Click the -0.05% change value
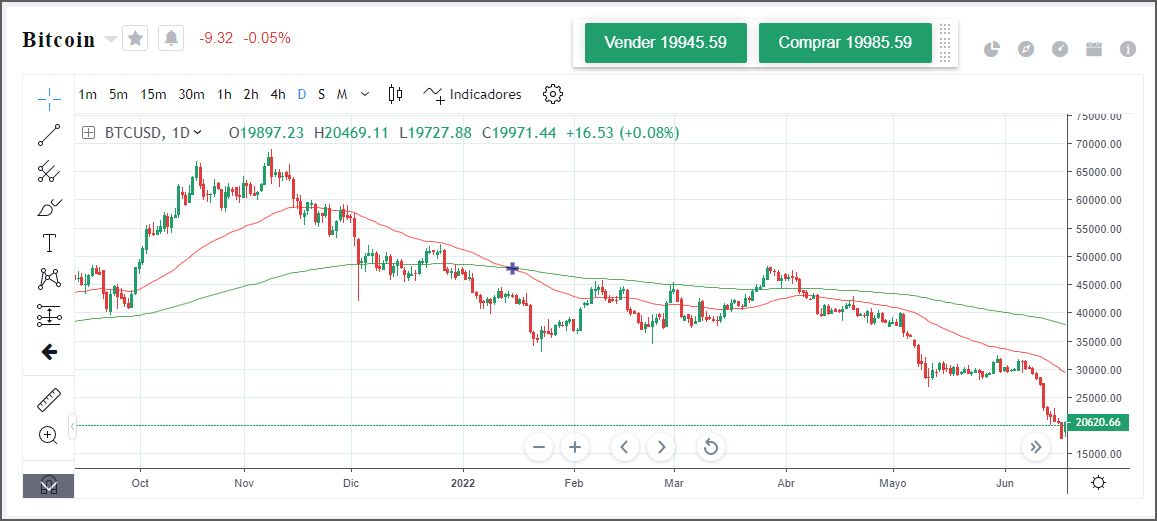The width and height of the screenshot is (1157, 521). [267, 38]
